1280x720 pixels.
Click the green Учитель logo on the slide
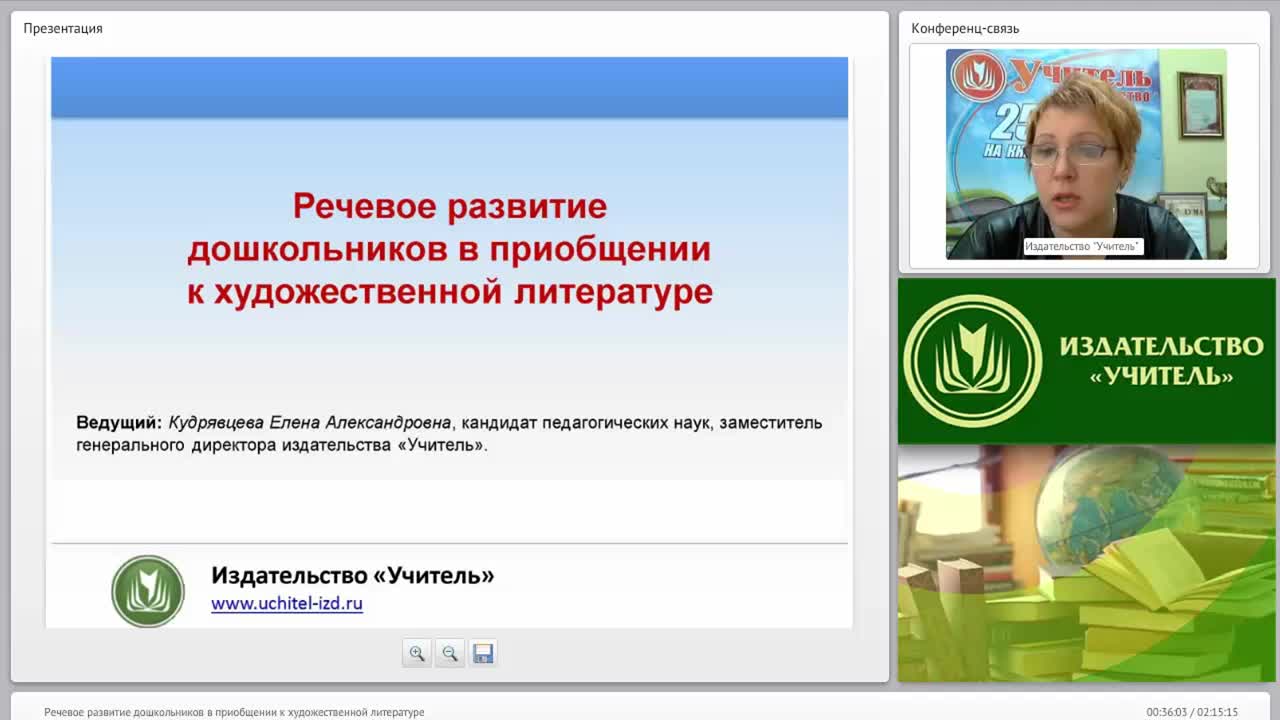click(148, 591)
